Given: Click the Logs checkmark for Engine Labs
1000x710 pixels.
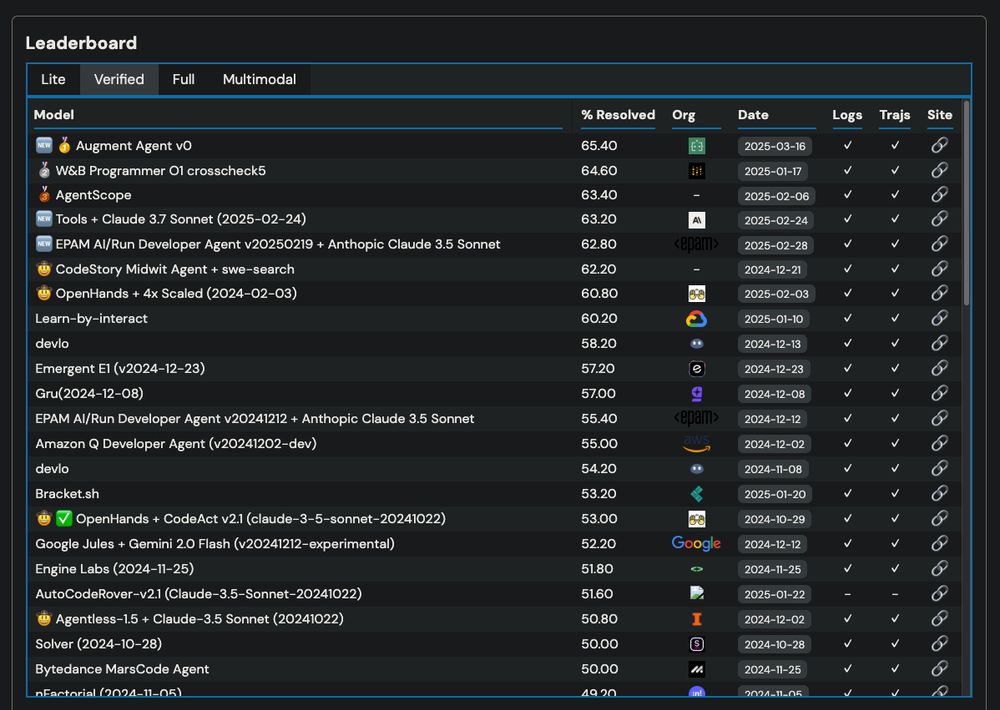Looking at the screenshot, I should pyautogui.click(x=848, y=568).
